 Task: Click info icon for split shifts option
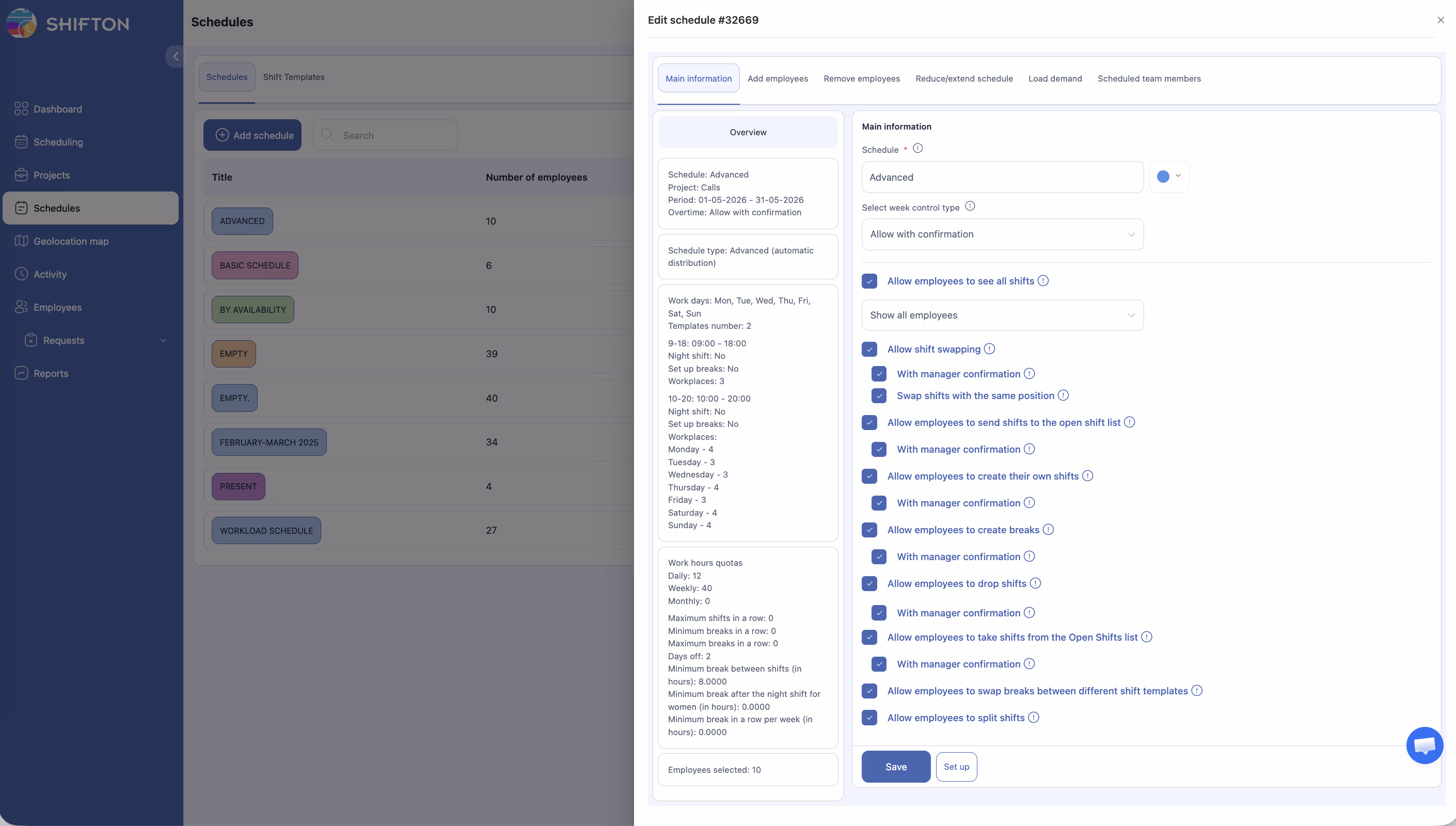coord(1034,718)
